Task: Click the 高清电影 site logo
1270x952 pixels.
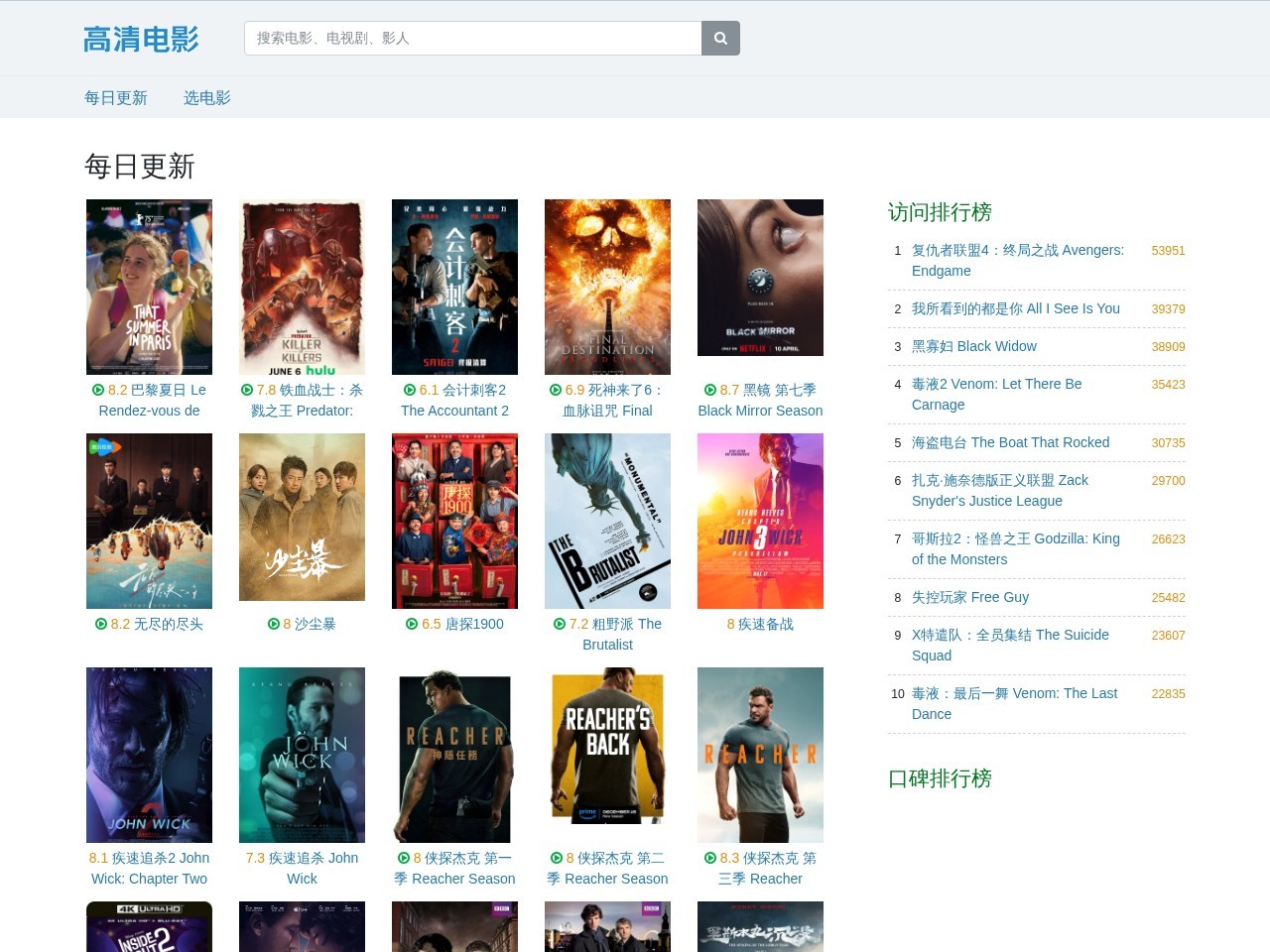Action: coord(141,40)
